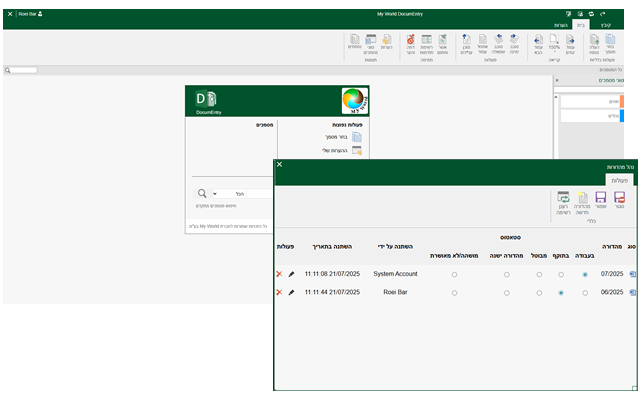Click the red X delete icon for Roei Bar row
Screen dimensions: 642x401
point(279,293)
